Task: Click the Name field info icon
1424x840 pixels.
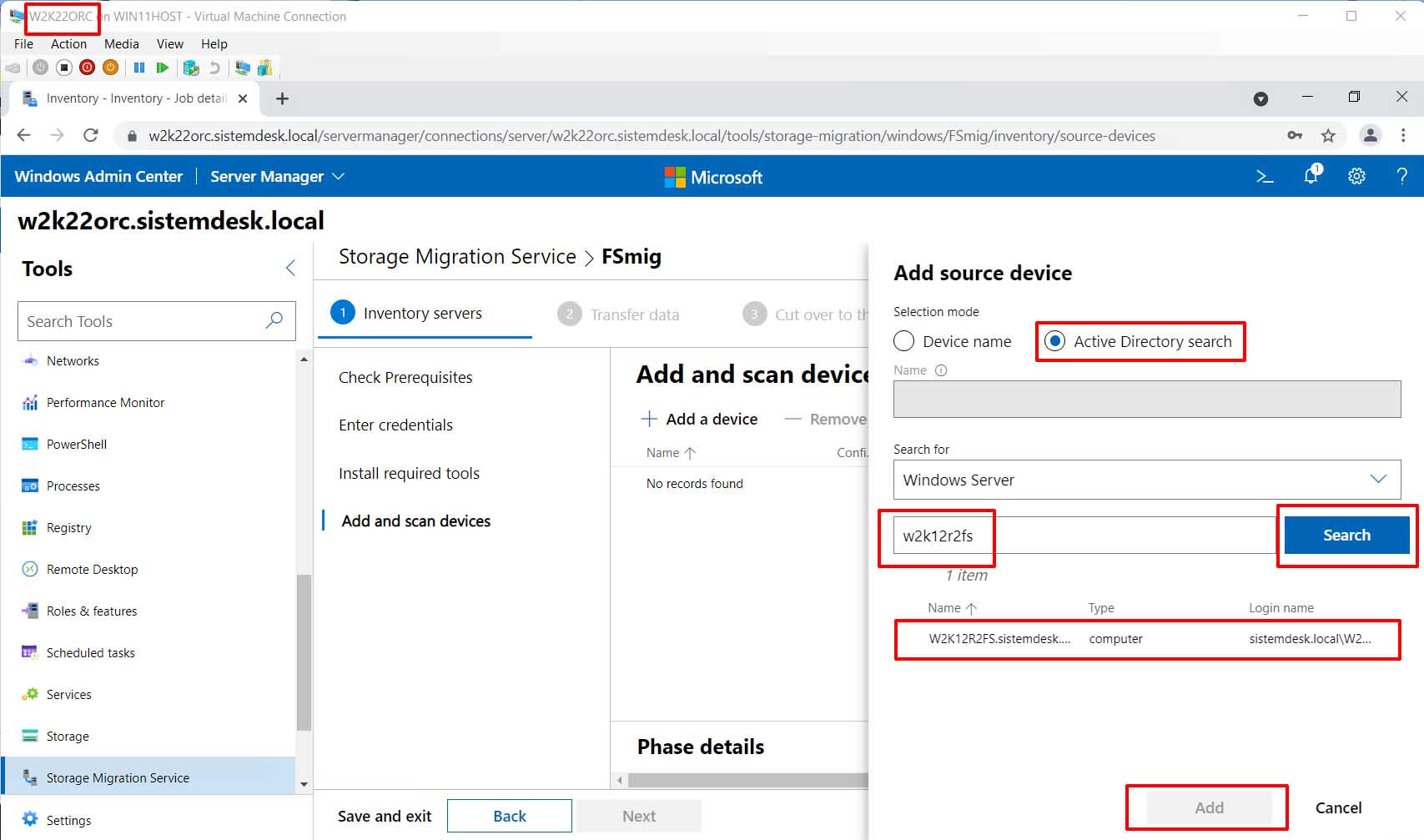Action: click(x=941, y=370)
